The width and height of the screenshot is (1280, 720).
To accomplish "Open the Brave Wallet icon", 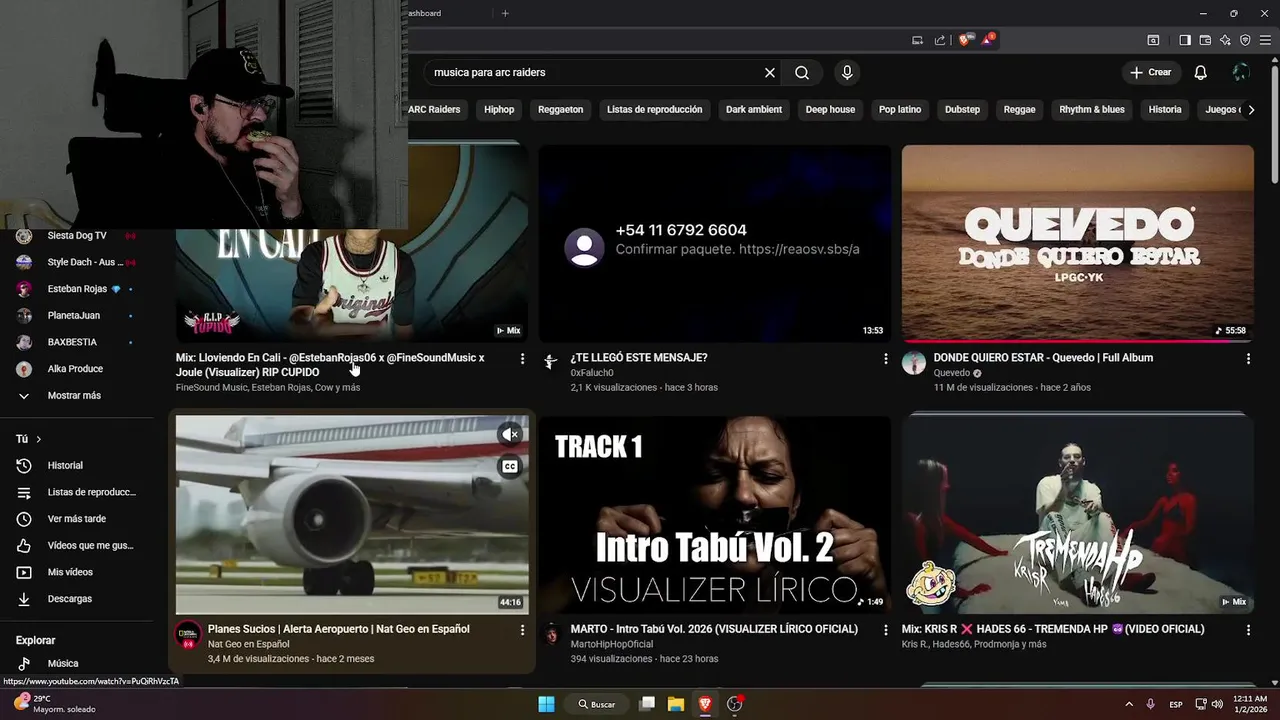I will (1205, 40).
